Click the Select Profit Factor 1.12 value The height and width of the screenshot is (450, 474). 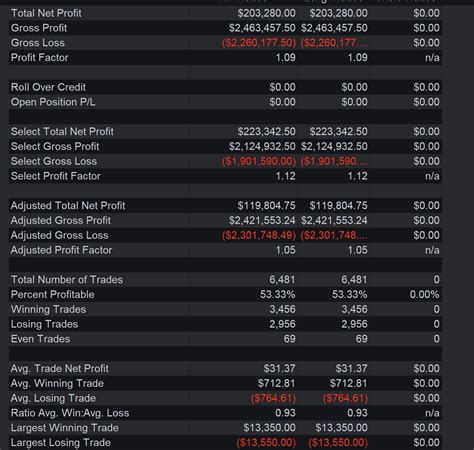285,176
